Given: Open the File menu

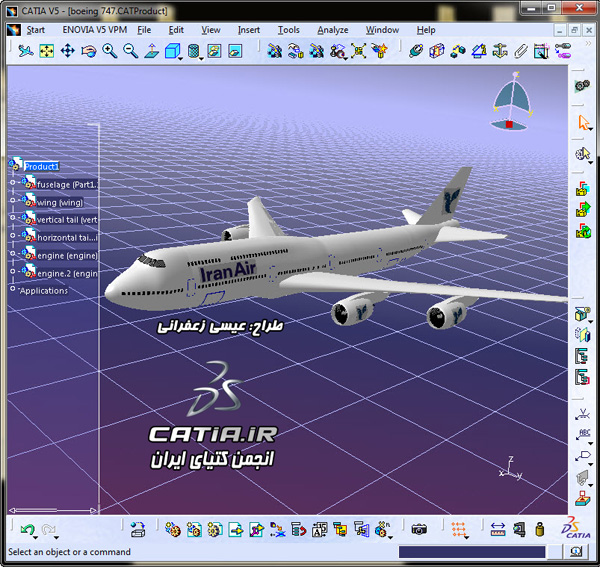Looking at the screenshot, I should coord(144,30).
